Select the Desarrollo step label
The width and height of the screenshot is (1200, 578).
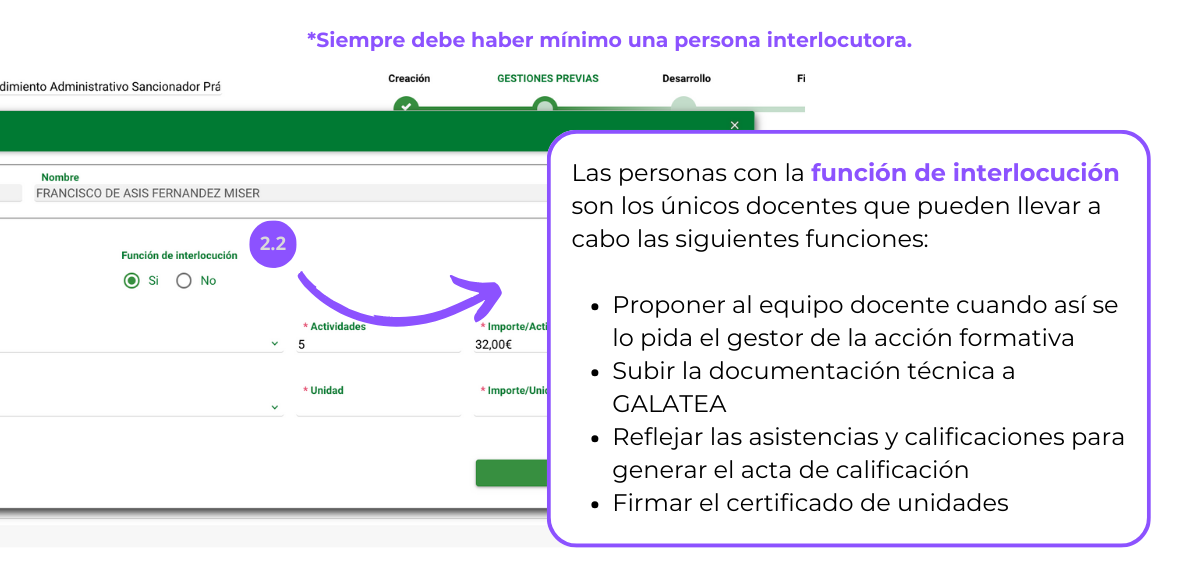(686, 78)
